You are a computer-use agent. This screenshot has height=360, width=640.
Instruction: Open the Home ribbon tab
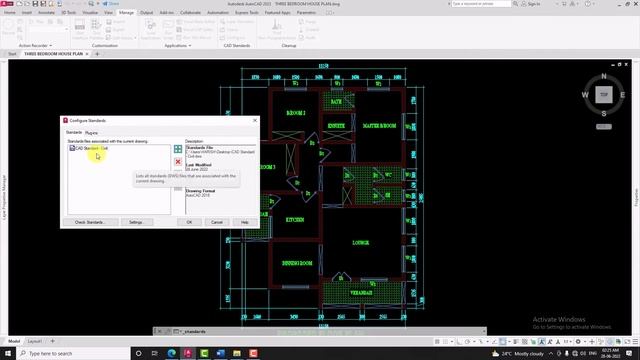(10, 13)
